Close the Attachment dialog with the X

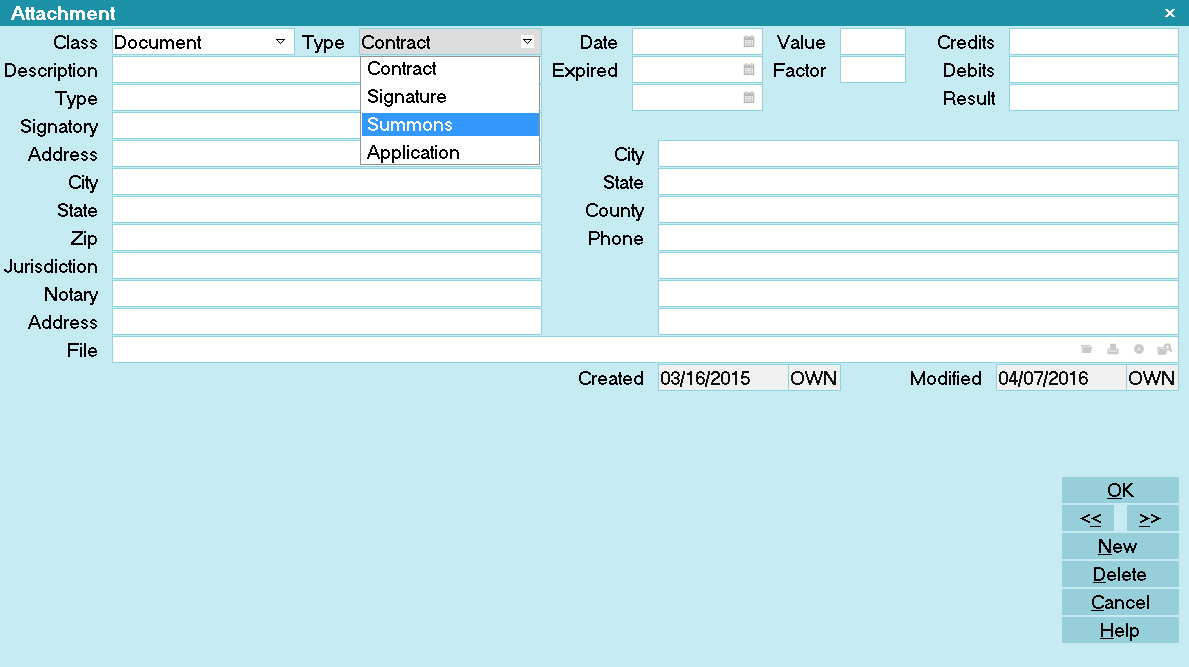1170,13
